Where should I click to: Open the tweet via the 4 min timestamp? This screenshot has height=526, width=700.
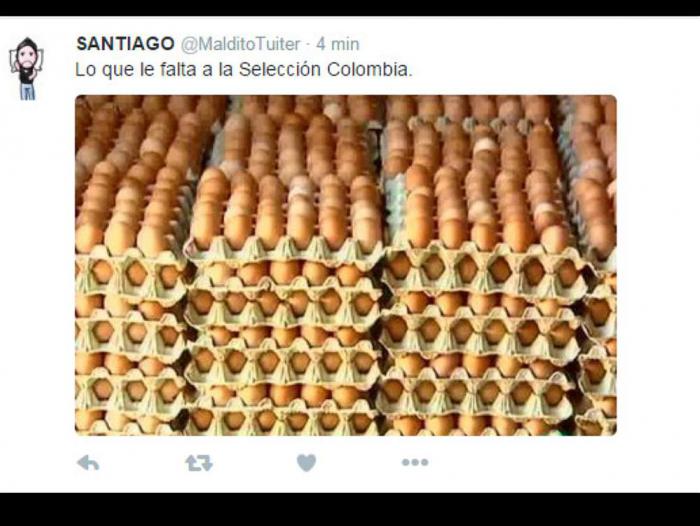pos(338,44)
